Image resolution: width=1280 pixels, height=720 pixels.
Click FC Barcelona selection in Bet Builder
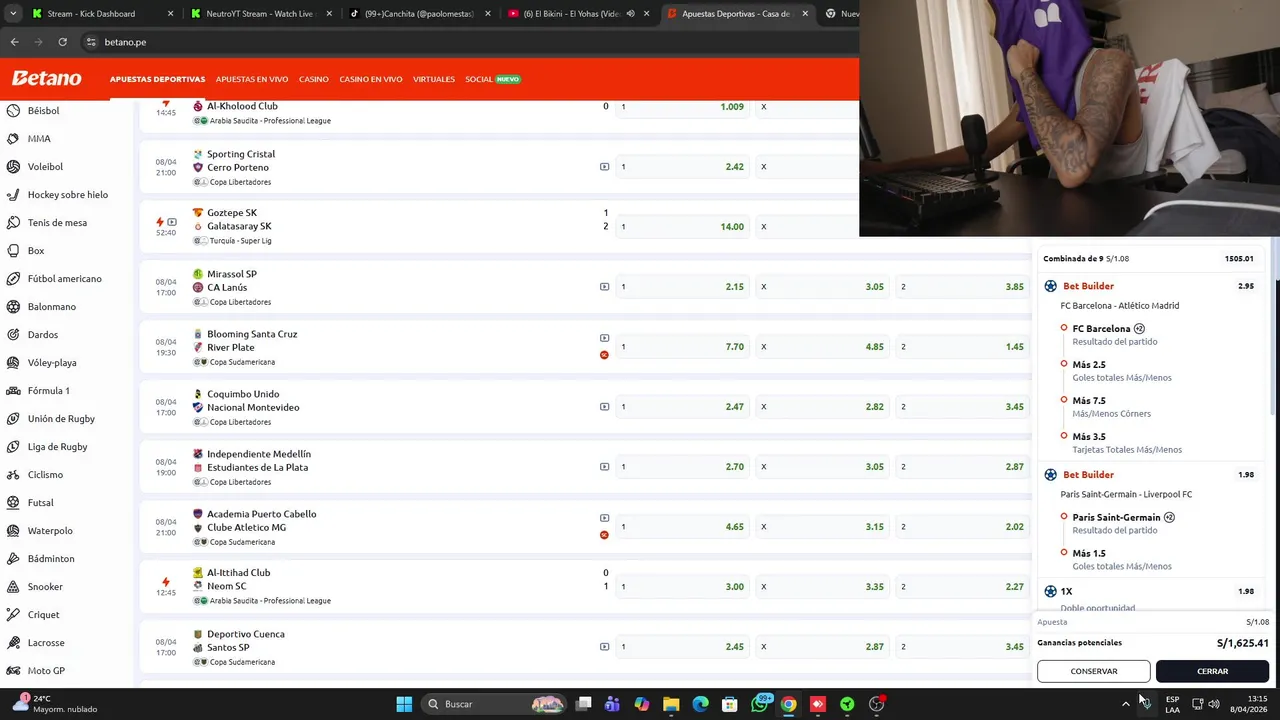[1101, 329]
